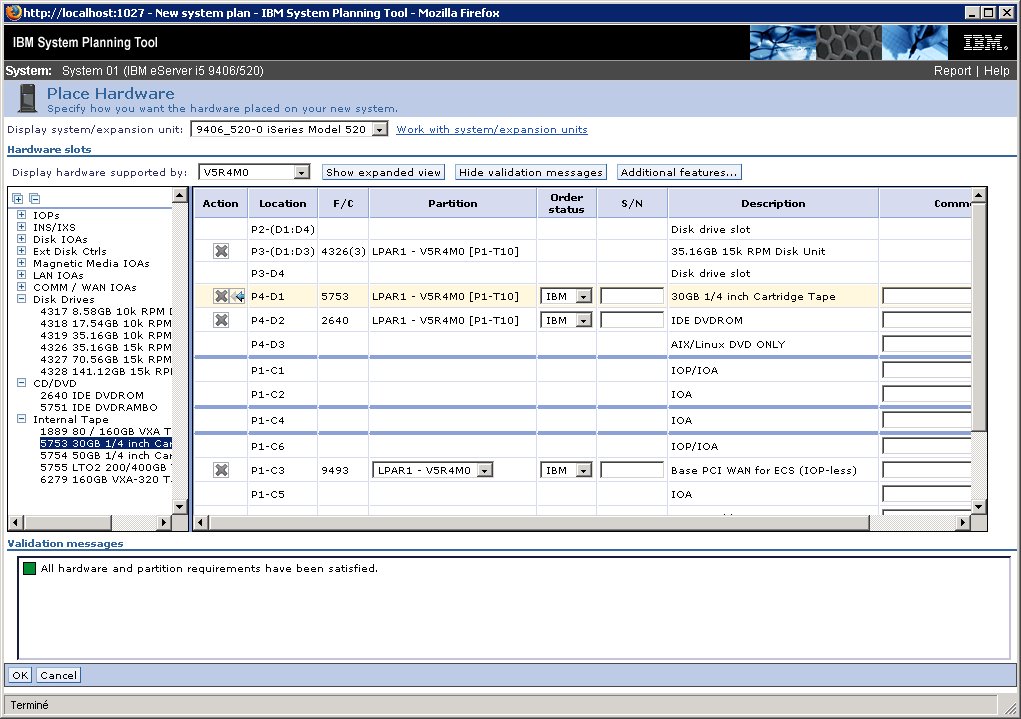Image resolution: width=1021 pixels, height=719 pixels.
Task: Remove the P1-C3 Base PCI WAN card
Action: click(221, 470)
